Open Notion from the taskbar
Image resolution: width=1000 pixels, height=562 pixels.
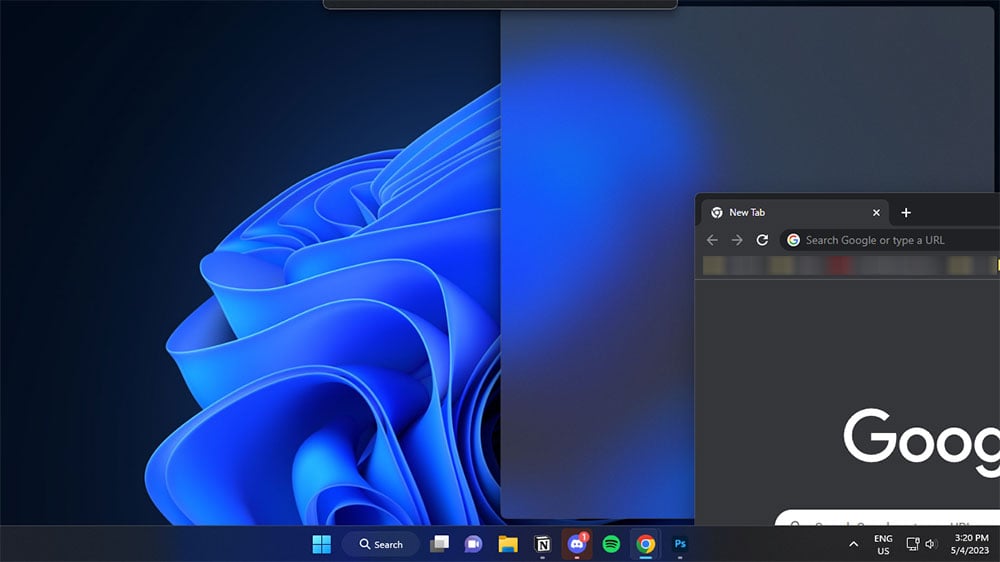click(542, 544)
